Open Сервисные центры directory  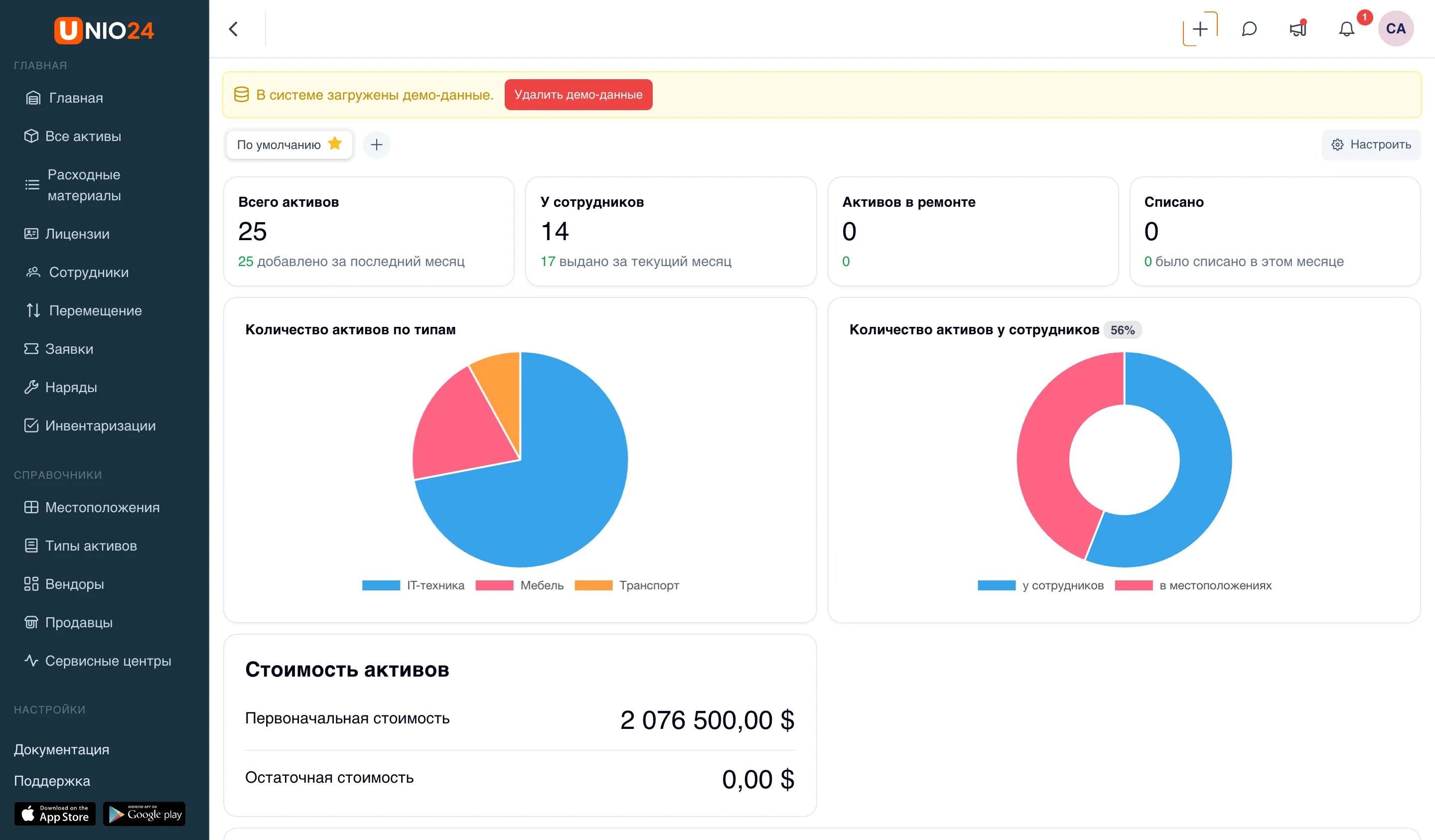click(x=108, y=661)
